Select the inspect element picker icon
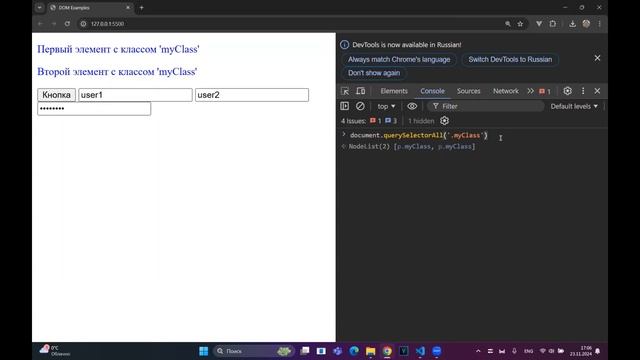 tap(345, 91)
